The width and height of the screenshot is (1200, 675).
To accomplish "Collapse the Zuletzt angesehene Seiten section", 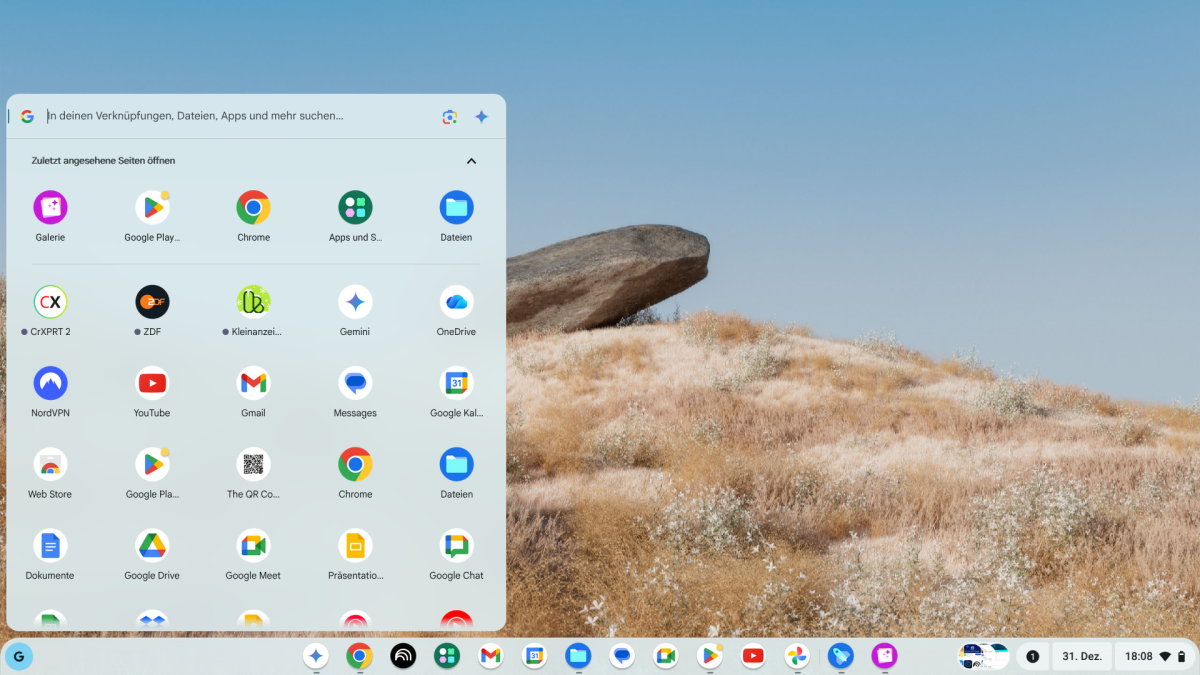I will [471, 160].
